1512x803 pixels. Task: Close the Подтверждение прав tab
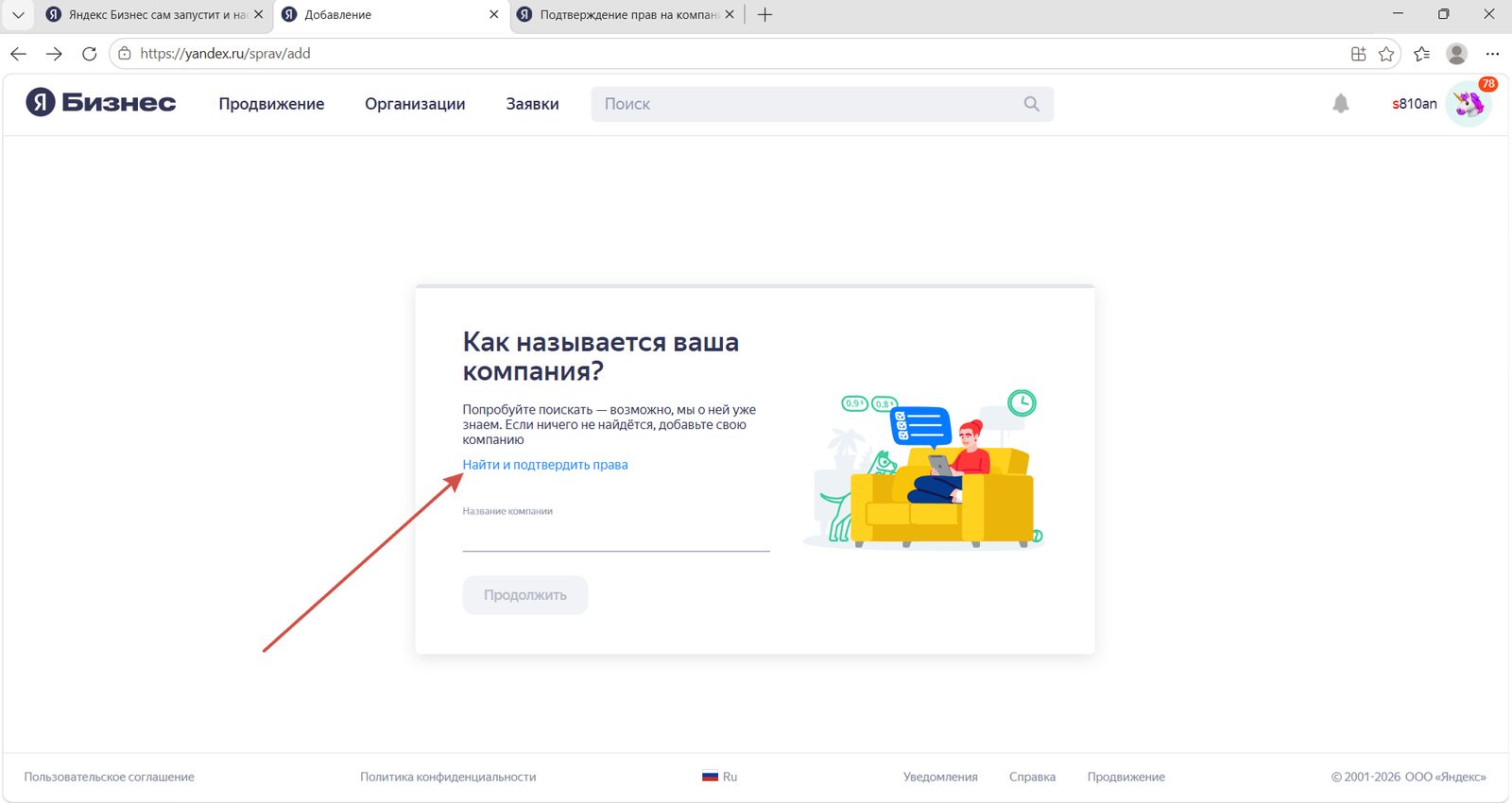coord(729,15)
